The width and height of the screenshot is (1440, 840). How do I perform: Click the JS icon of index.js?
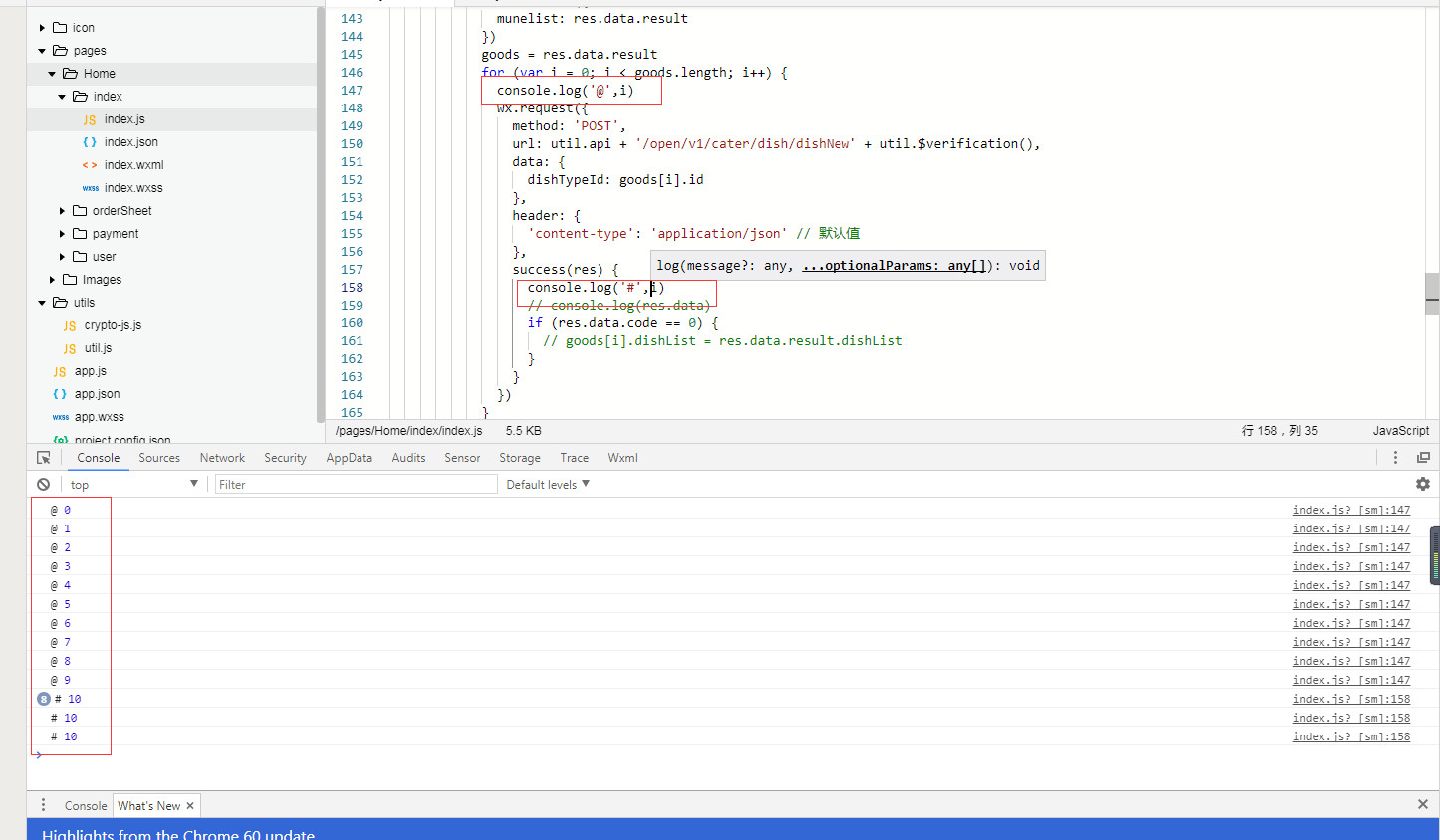point(90,119)
